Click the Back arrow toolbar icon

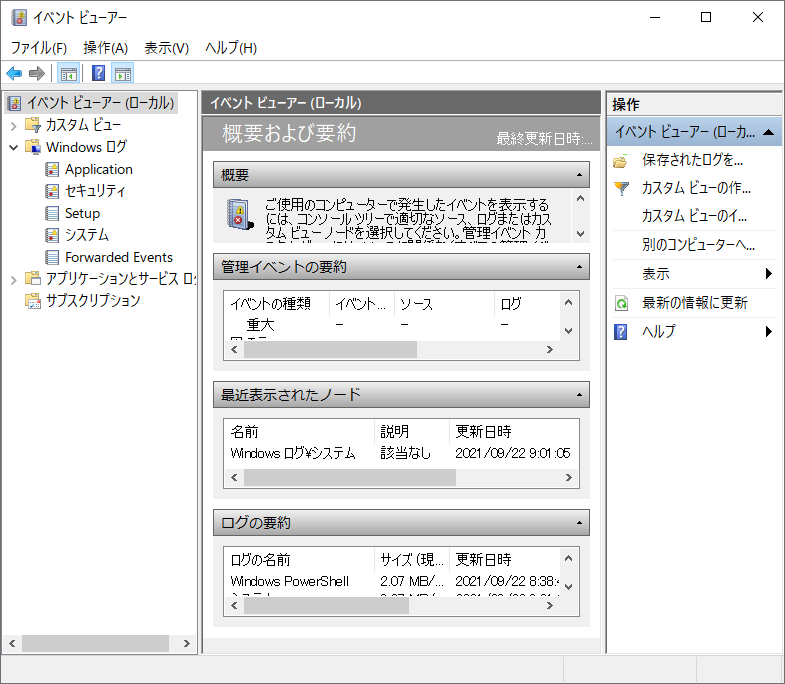point(14,74)
